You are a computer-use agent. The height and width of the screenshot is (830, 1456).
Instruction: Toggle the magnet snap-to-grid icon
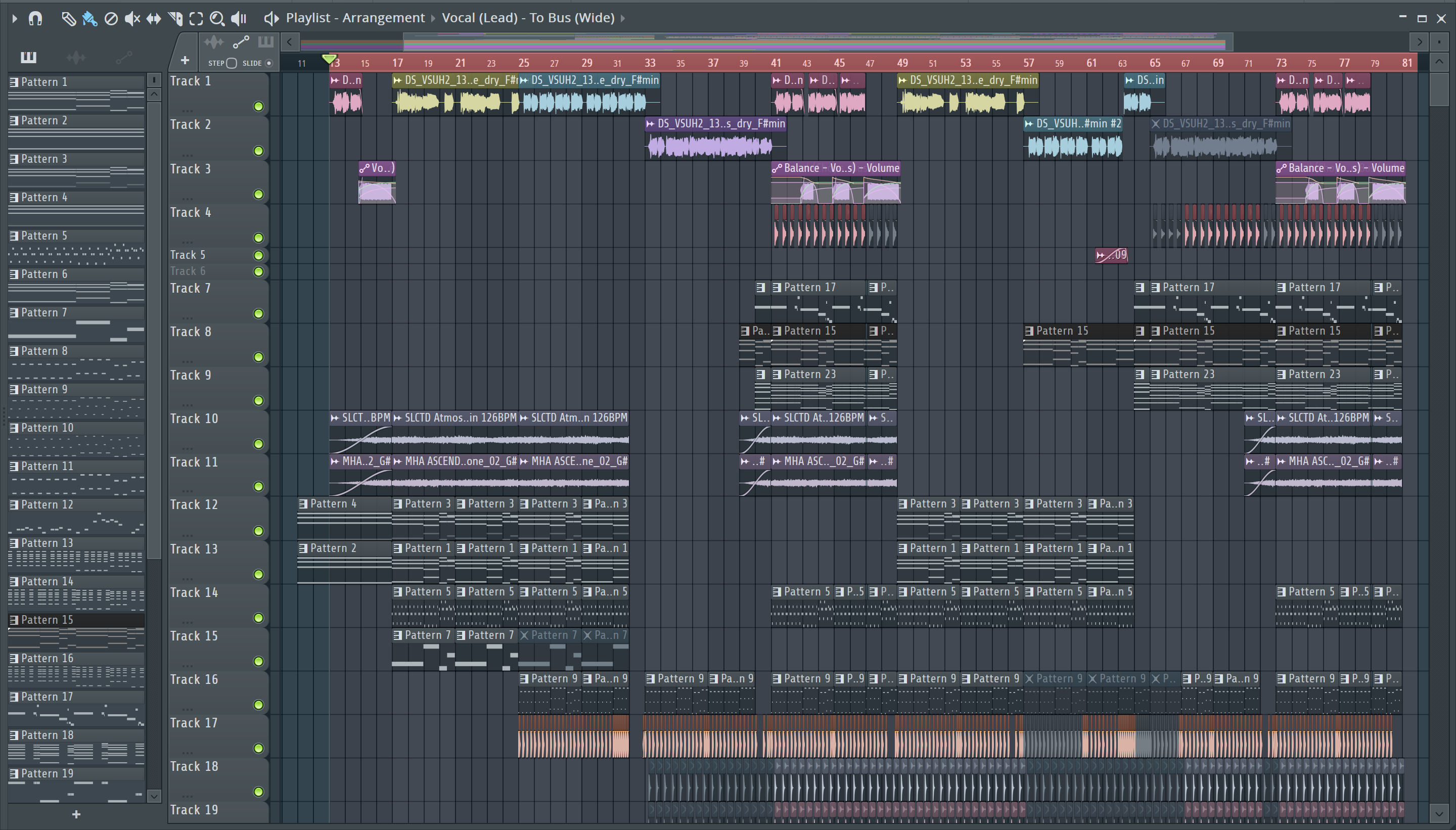[35, 18]
